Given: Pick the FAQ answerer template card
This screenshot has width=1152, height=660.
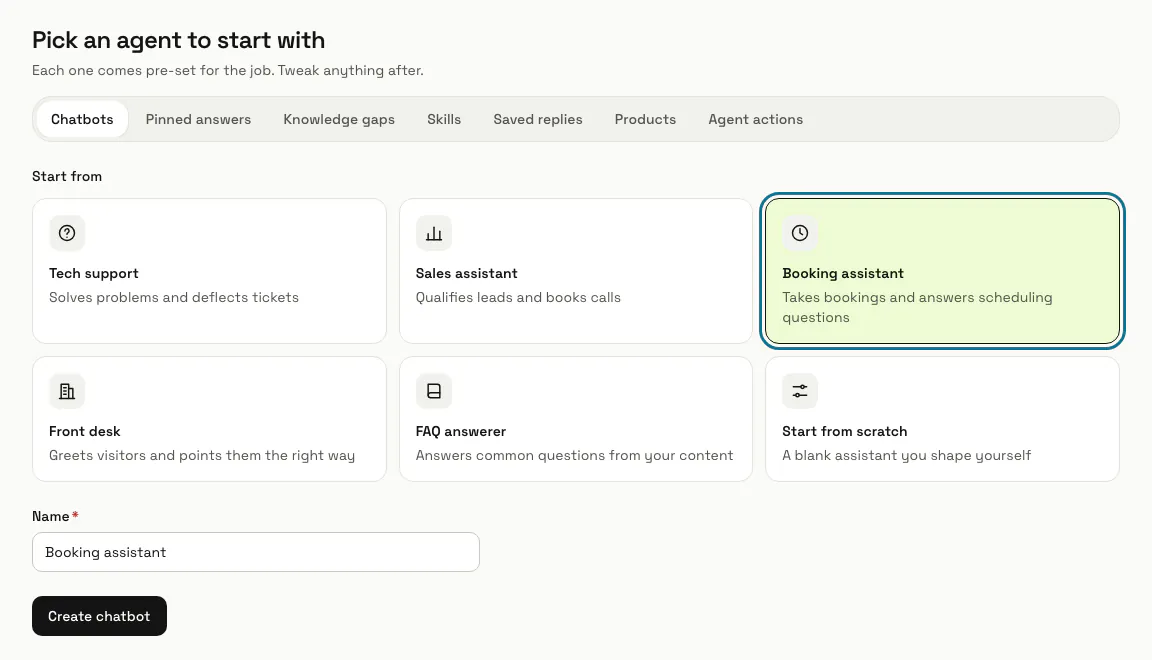Looking at the screenshot, I should click(x=576, y=419).
